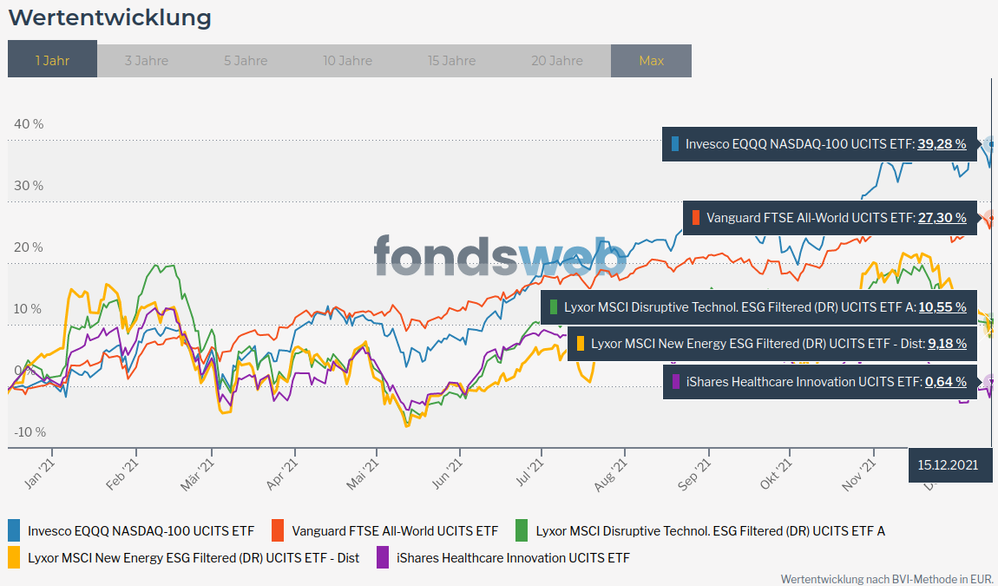Open the 10 Jahre time range
998x586 pixels.
(347, 60)
